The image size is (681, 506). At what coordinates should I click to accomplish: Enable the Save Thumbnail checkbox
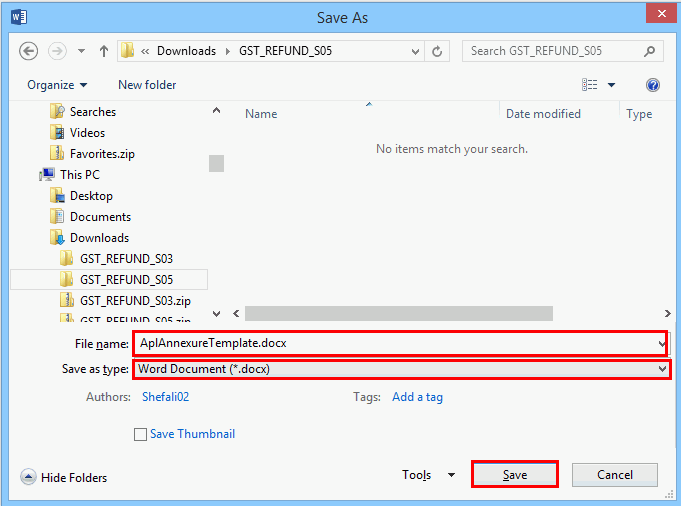click(140, 434)
